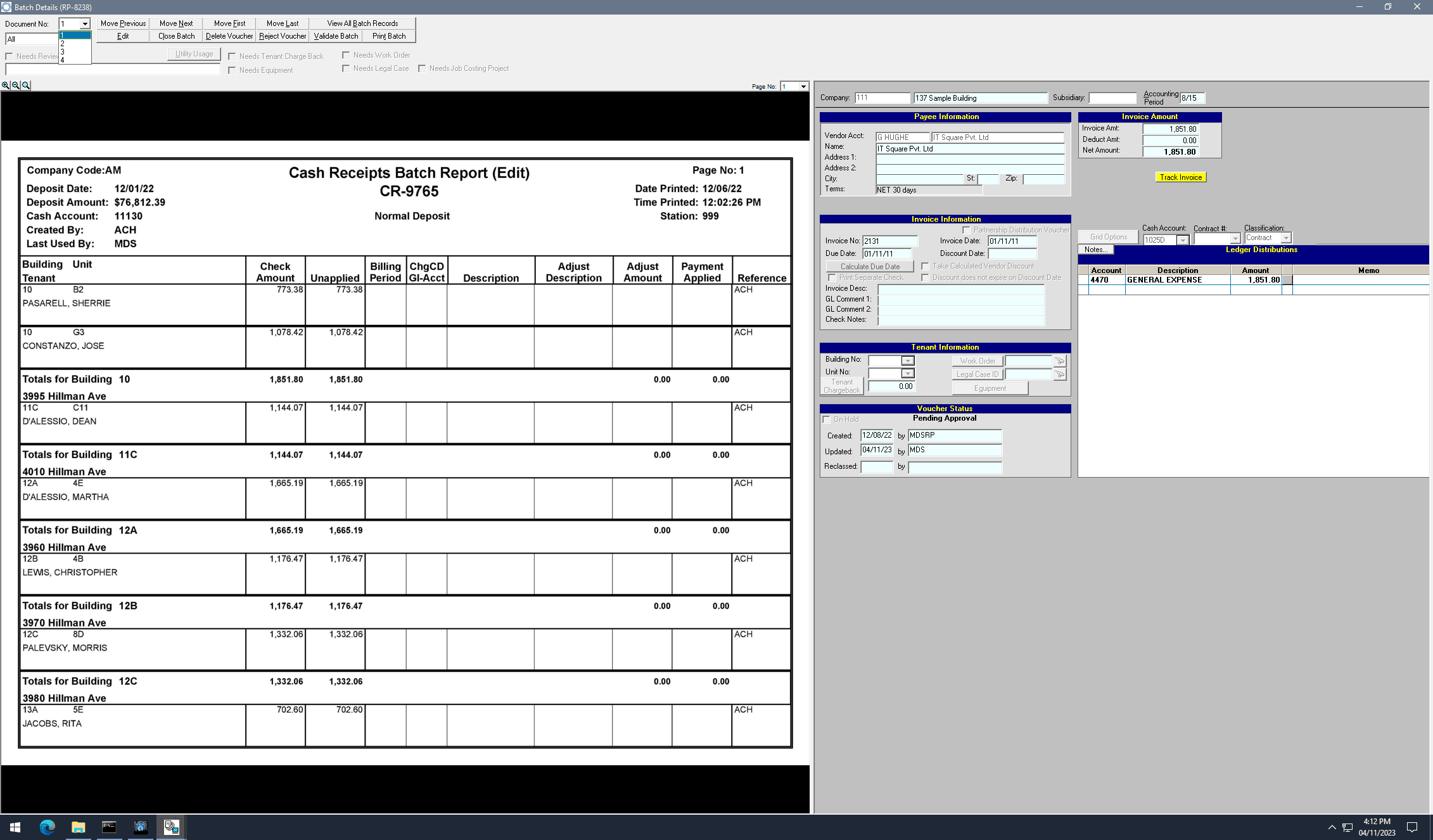Click the Invoice No input field
The image size is (1433, 840).
[x=889, y=241]
